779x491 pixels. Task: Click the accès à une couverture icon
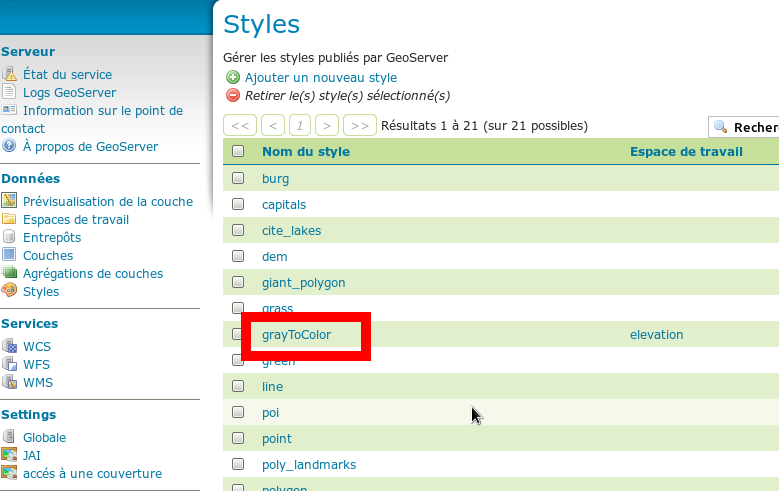pyautogui.click(x=9, y=472)
